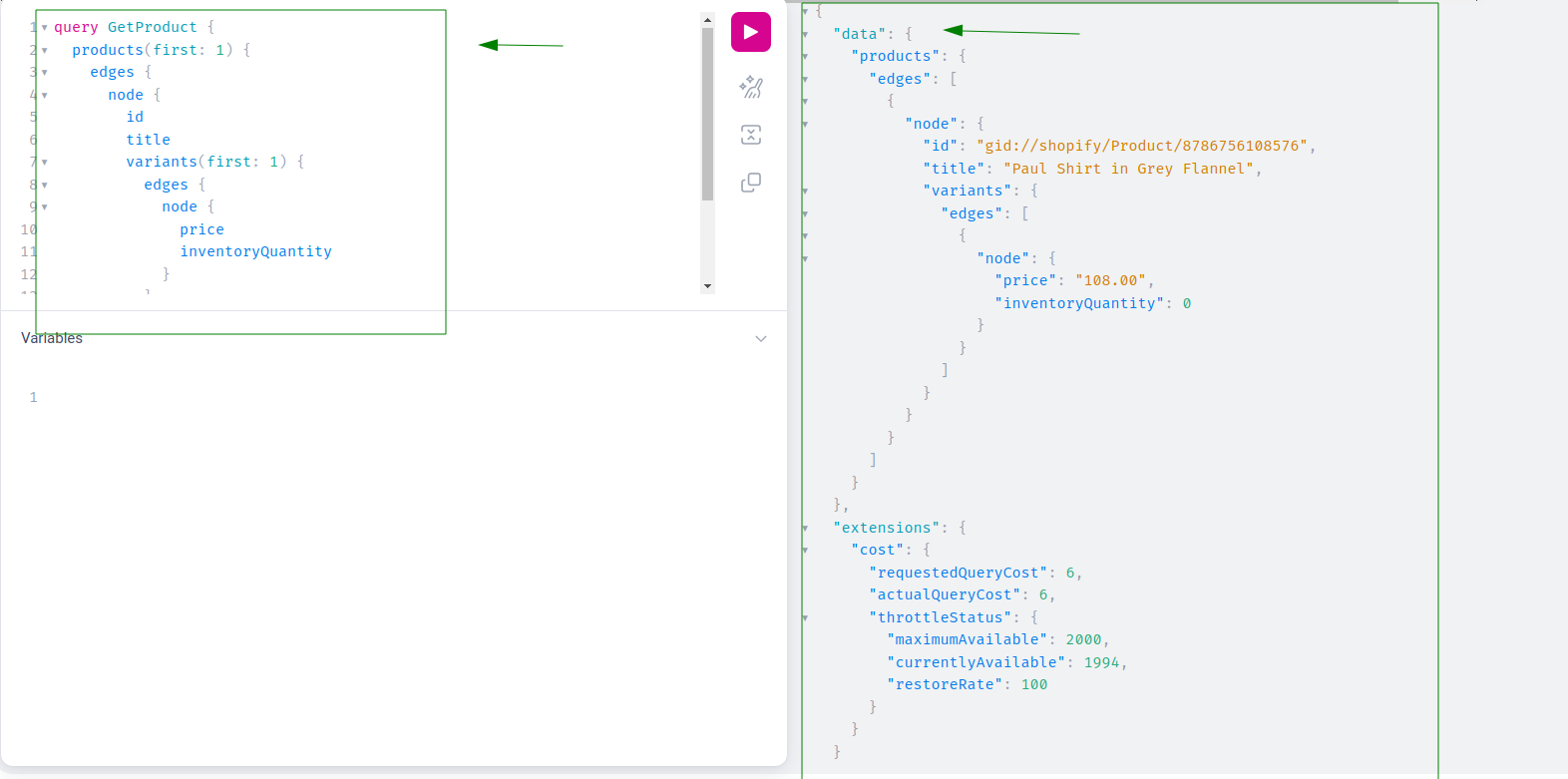Fold the "variants" object in response
This screenshot has height=779, width=1568.
tap(805, 191)
